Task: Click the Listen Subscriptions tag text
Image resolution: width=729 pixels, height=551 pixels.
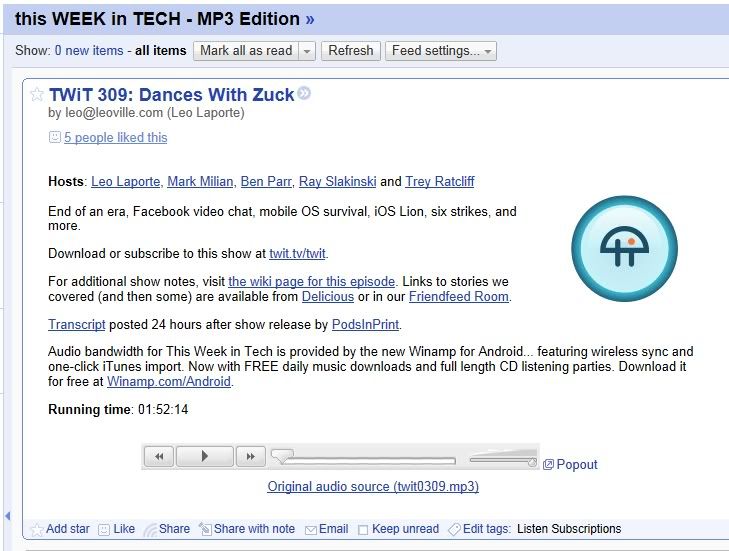Action: click(569, 529)
